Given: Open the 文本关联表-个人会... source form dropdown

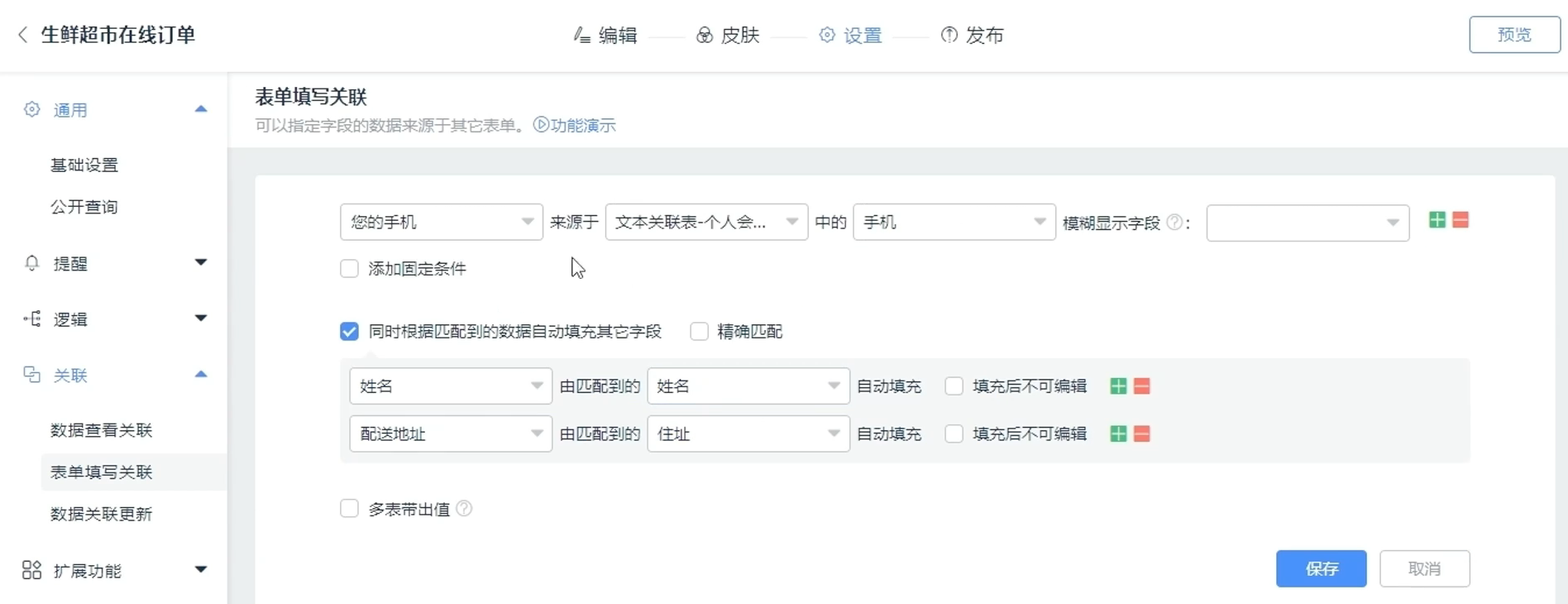Looking at the screenshot, I should pyautogui.click(x=706, y=223).
